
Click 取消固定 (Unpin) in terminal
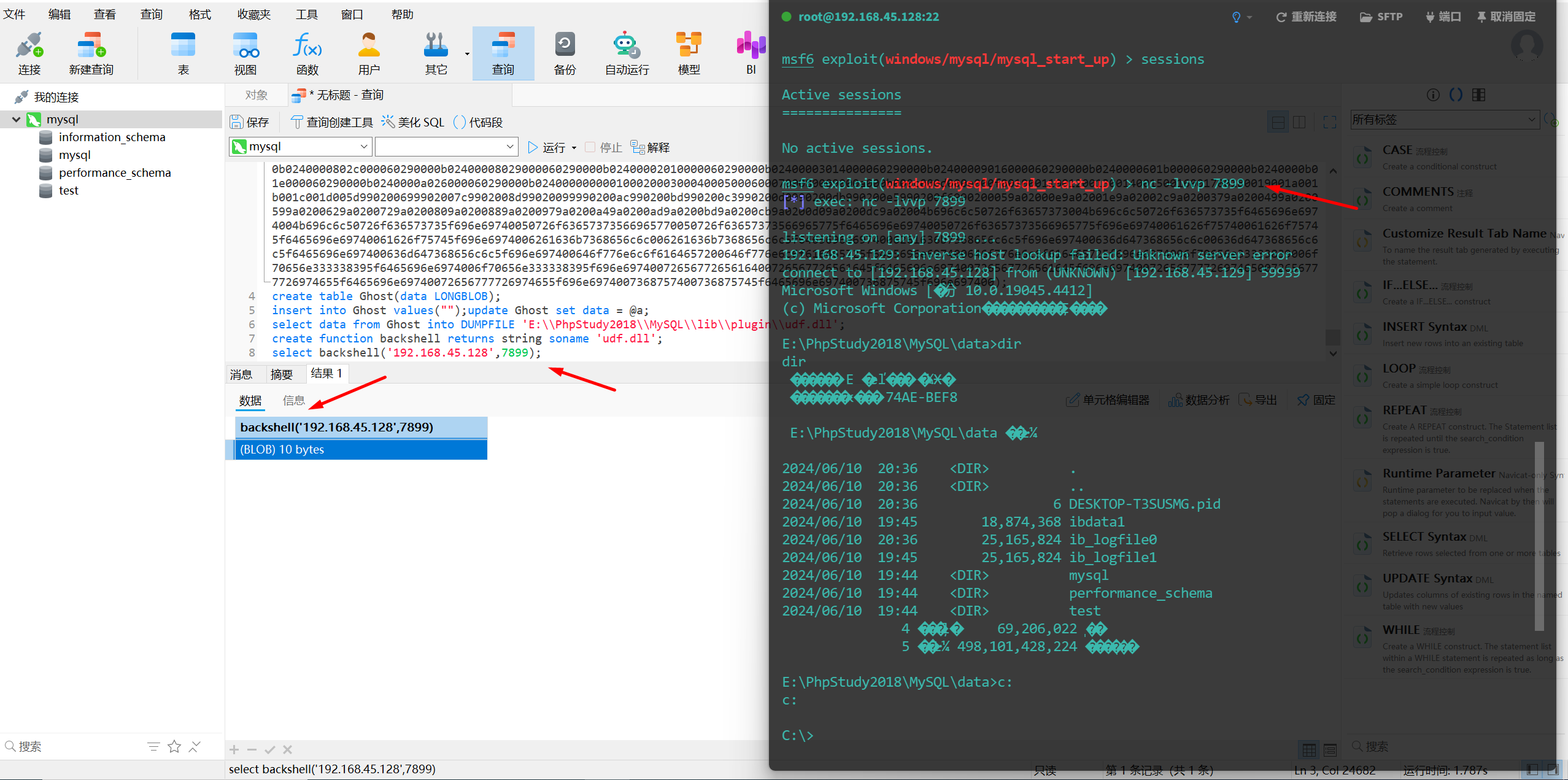[x=1506, y=17]
